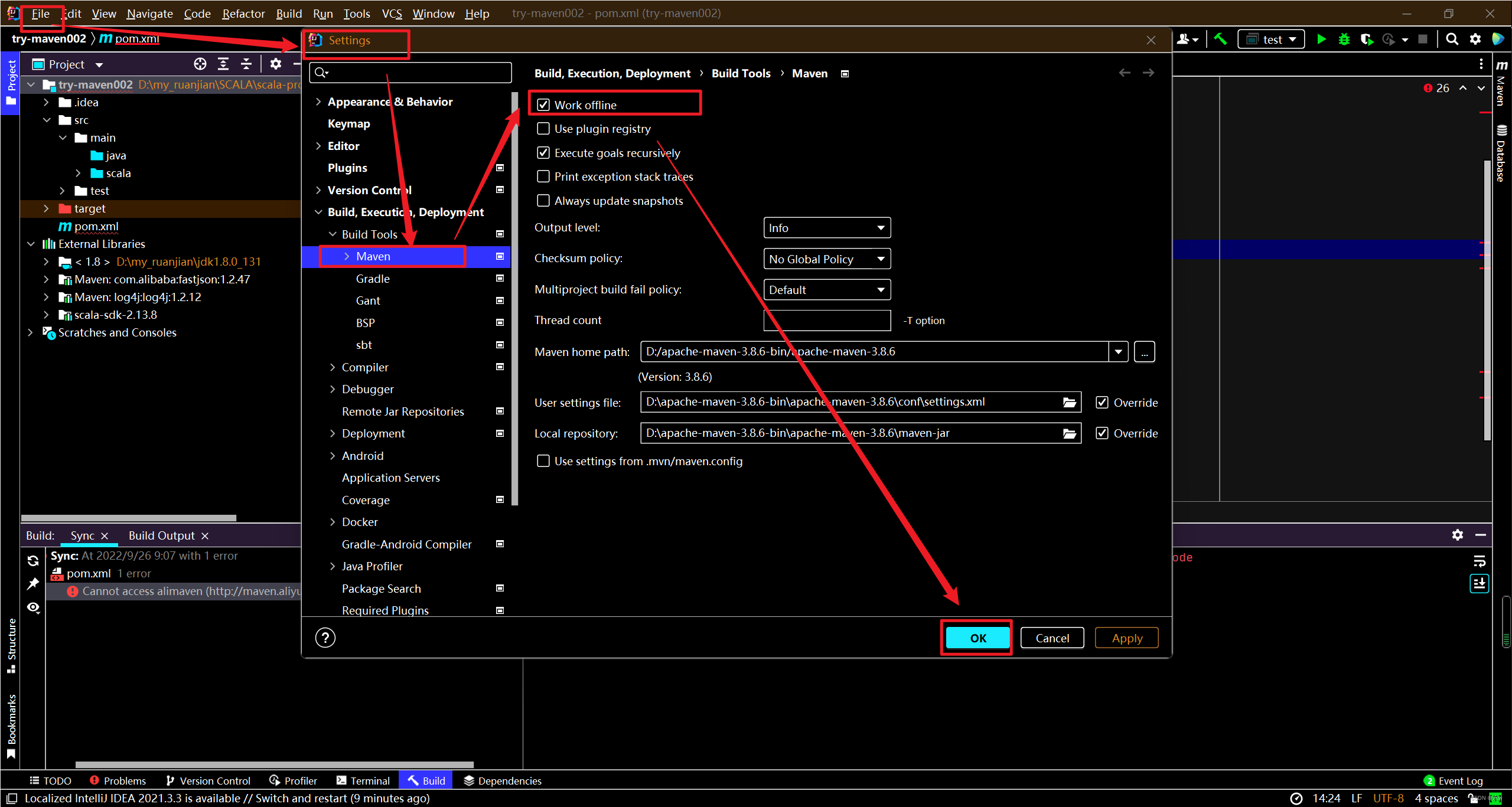
Task: Click the Cancel button
Action: tap(1052, 638)
